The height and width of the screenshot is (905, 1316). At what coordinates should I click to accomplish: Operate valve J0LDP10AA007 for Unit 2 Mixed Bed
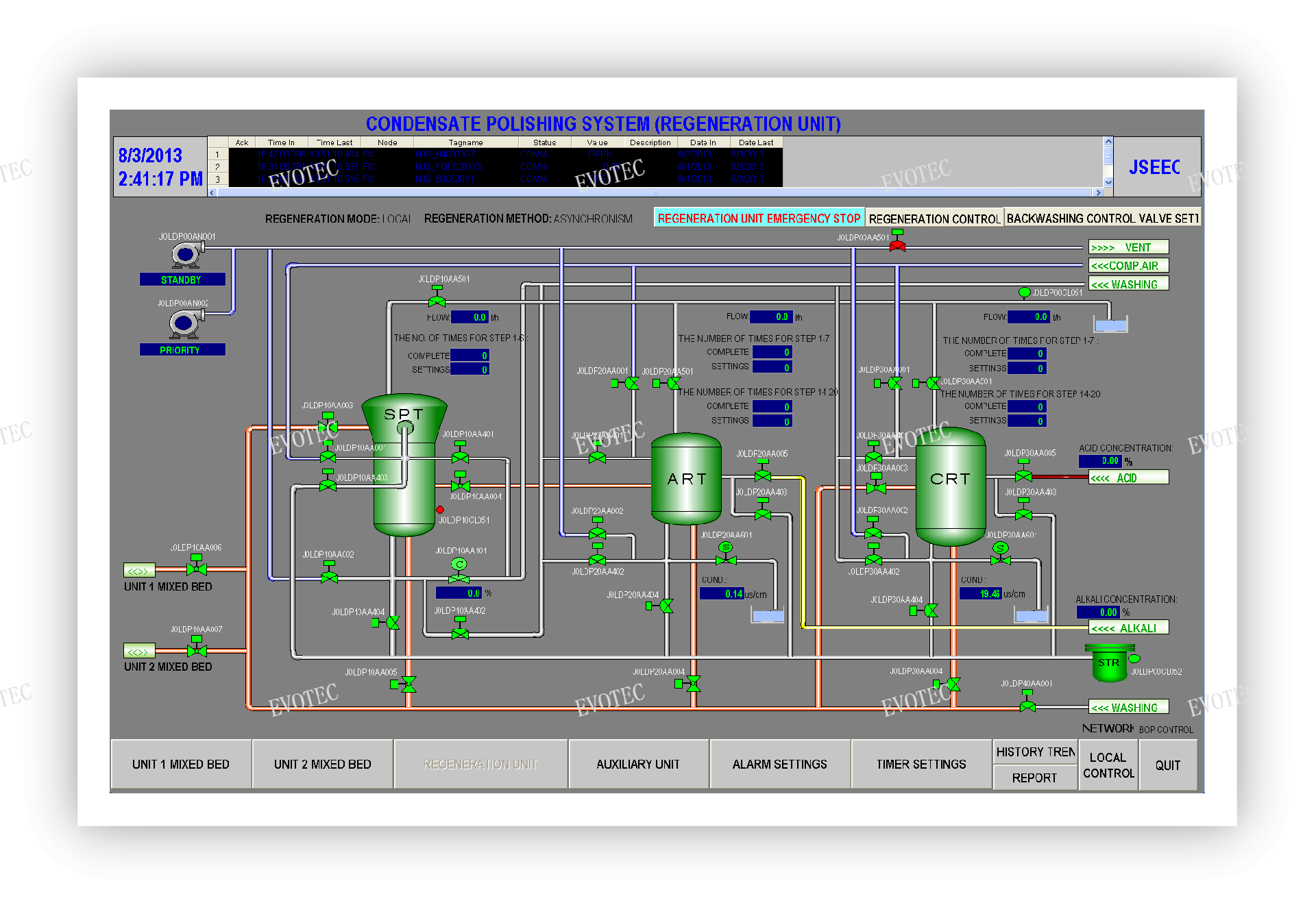[197, 647]
